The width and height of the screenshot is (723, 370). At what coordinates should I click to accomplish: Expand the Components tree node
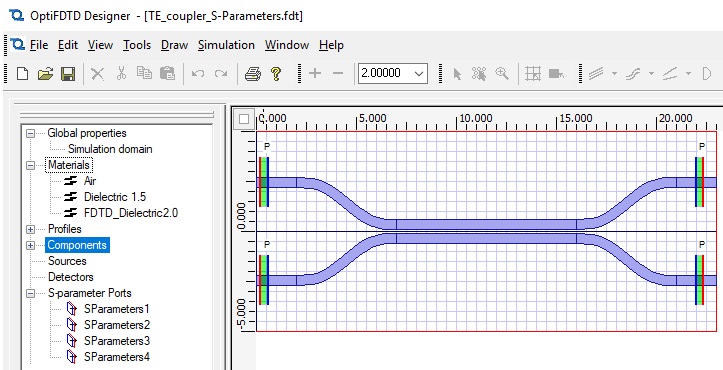30,245
